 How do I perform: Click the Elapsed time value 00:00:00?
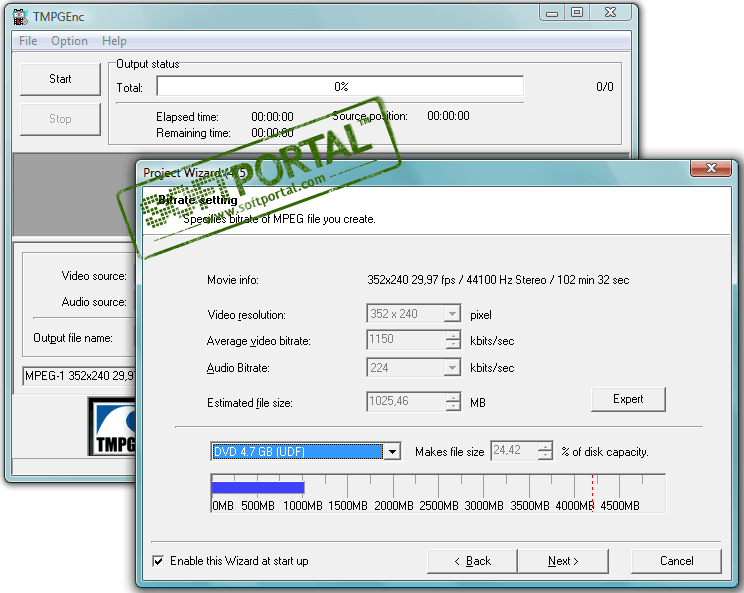pos(272,117)
